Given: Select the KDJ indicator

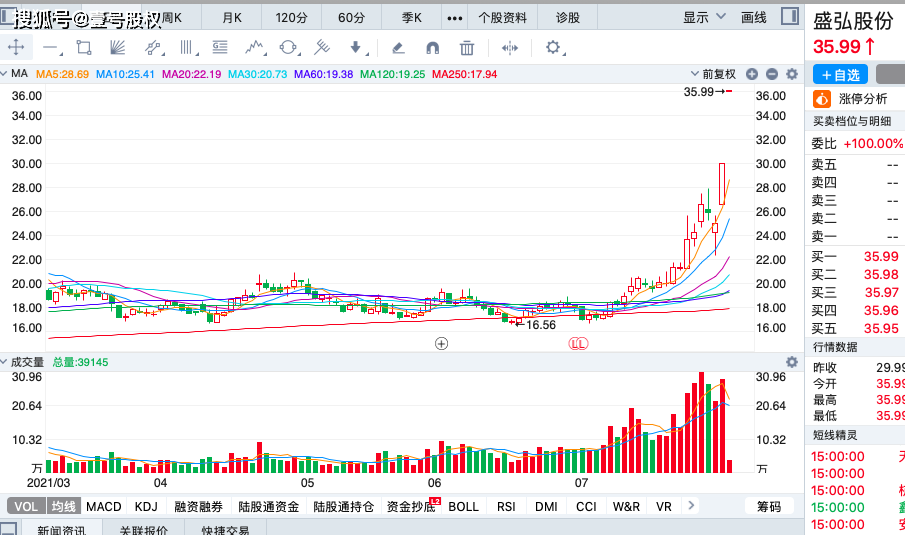Looking at the screenshot, I should 146,506.
